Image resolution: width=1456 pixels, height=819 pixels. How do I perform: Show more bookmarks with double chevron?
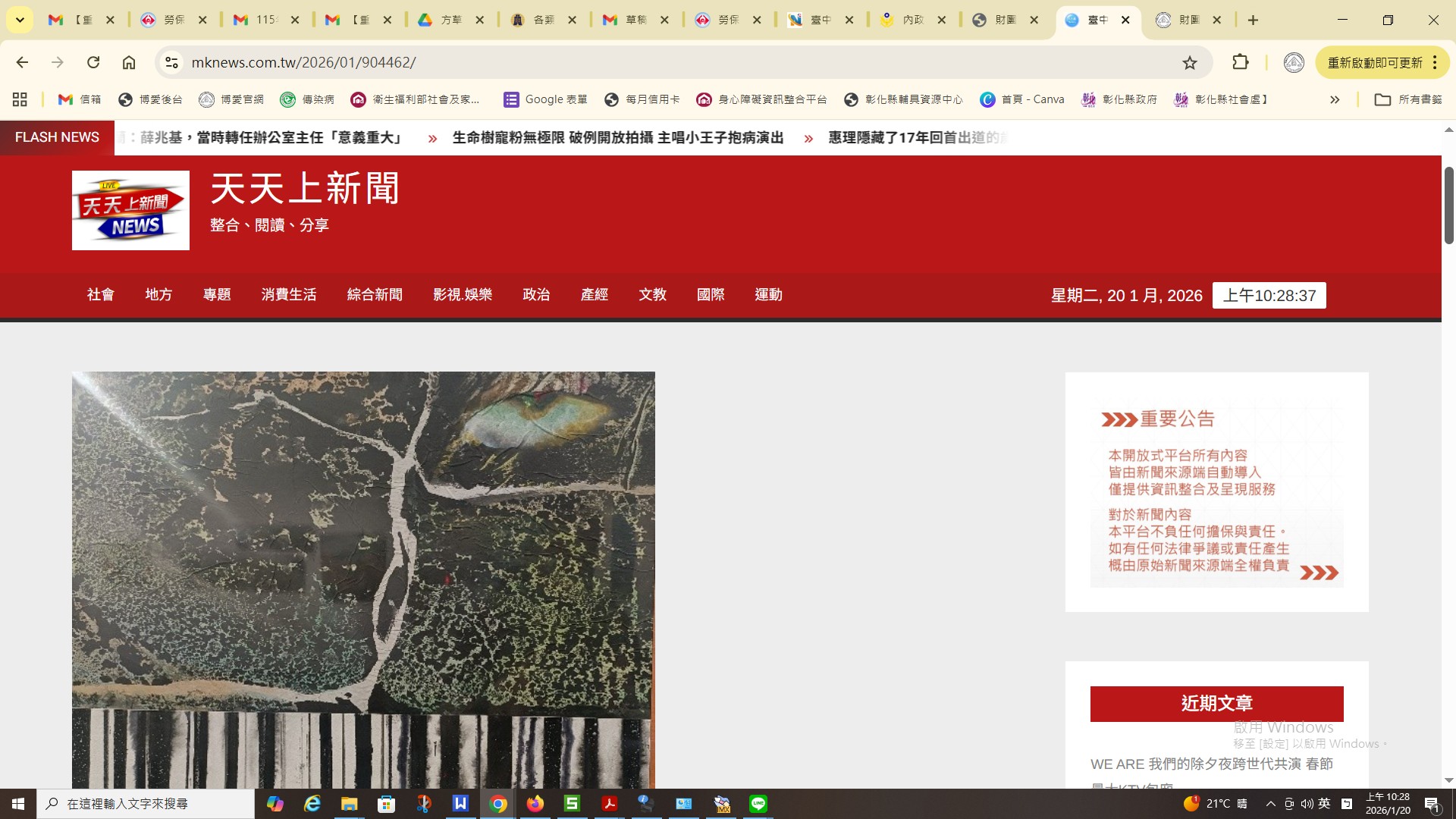pyautogui.click(x=1335, y=99)
